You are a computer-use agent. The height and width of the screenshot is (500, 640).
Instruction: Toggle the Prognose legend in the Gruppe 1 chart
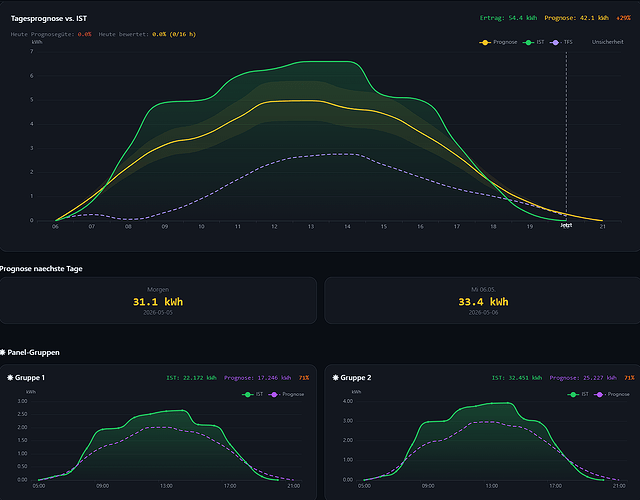click(x=286, y=394)
